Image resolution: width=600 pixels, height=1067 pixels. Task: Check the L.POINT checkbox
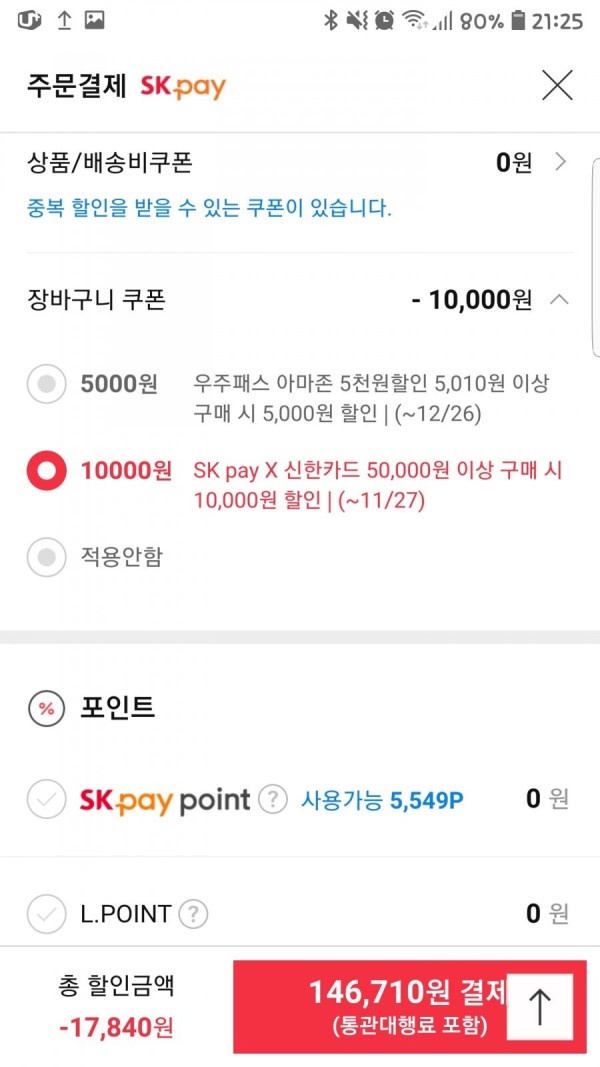click(x=46, y=914)
